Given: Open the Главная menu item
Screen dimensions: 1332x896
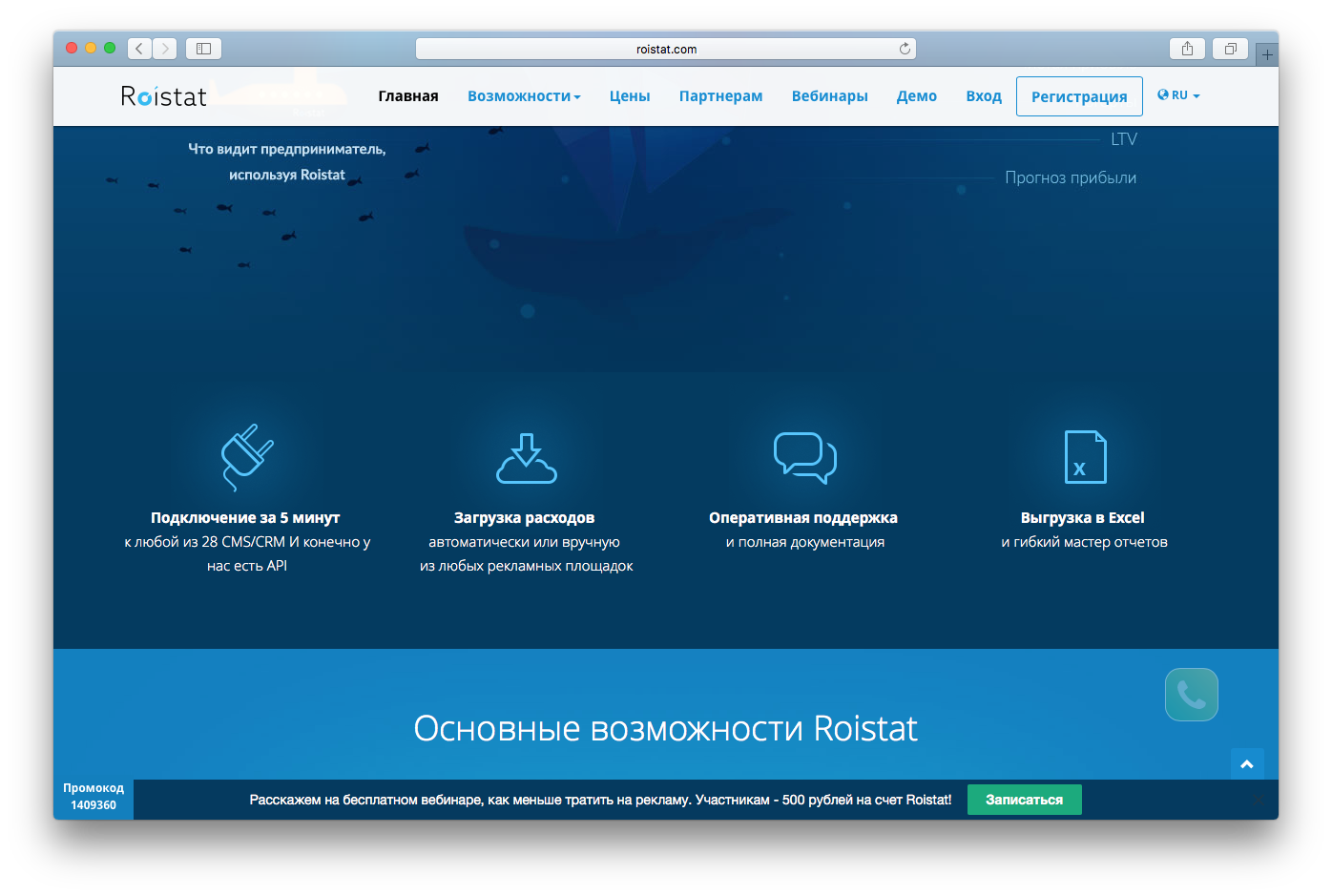Looking at the screenshot, I should pyautogui.click(x=408, y=96).
